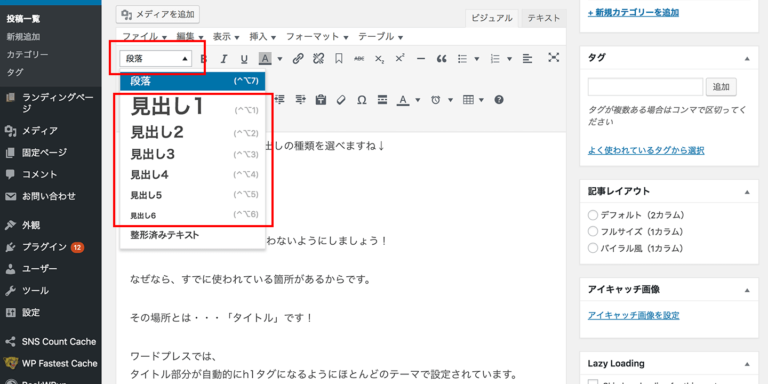Viewport: 768px width, 384px height.
Task: Insert page break icon
Action: (x=382, y=100)
